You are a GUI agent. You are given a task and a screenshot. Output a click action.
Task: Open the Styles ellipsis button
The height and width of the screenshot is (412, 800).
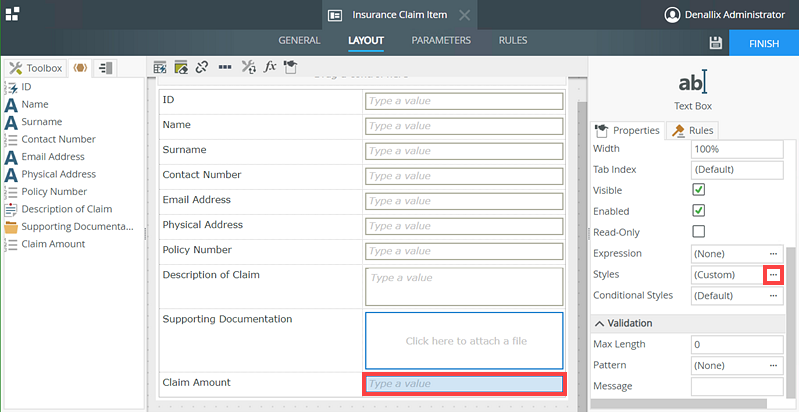pyautogui.click(x=772, y=274)
